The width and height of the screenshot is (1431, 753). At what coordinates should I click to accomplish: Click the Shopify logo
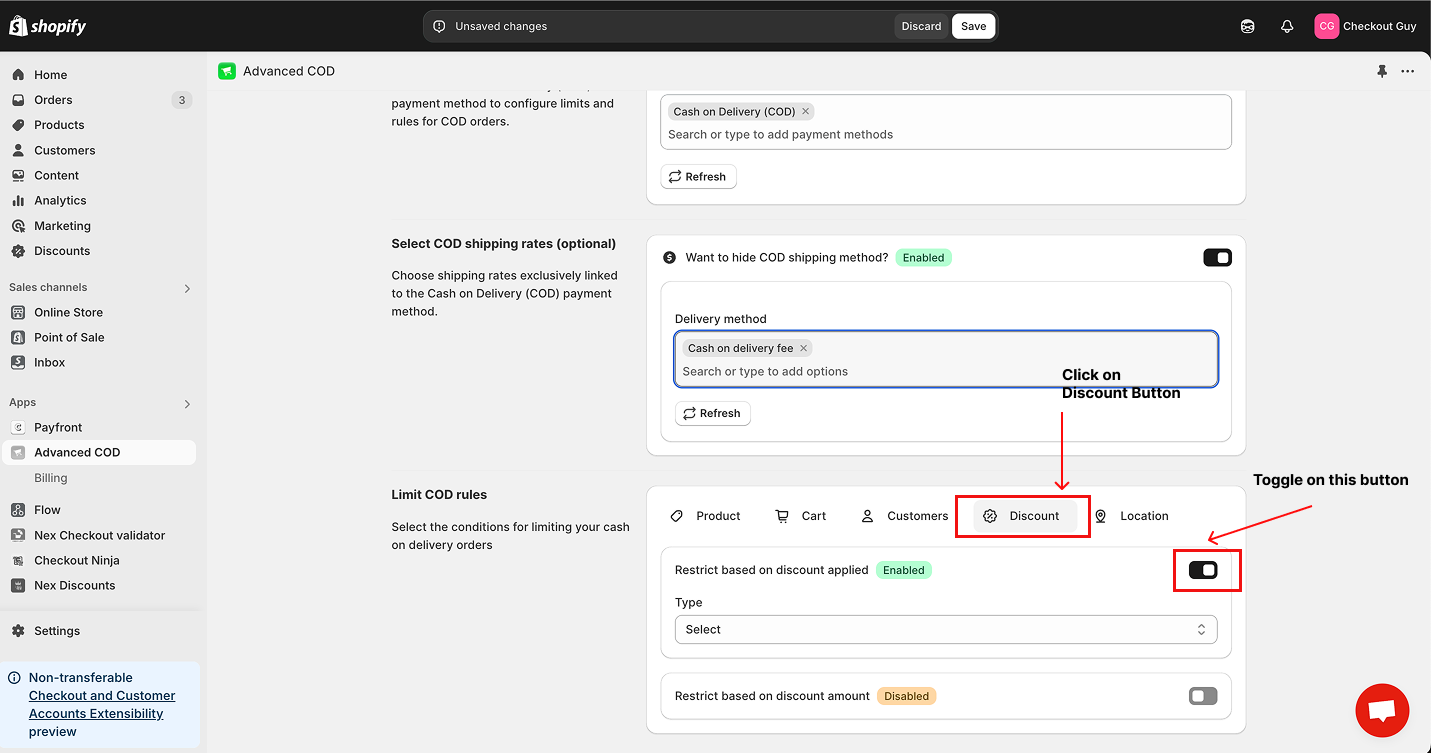click(x=48, y=27)
